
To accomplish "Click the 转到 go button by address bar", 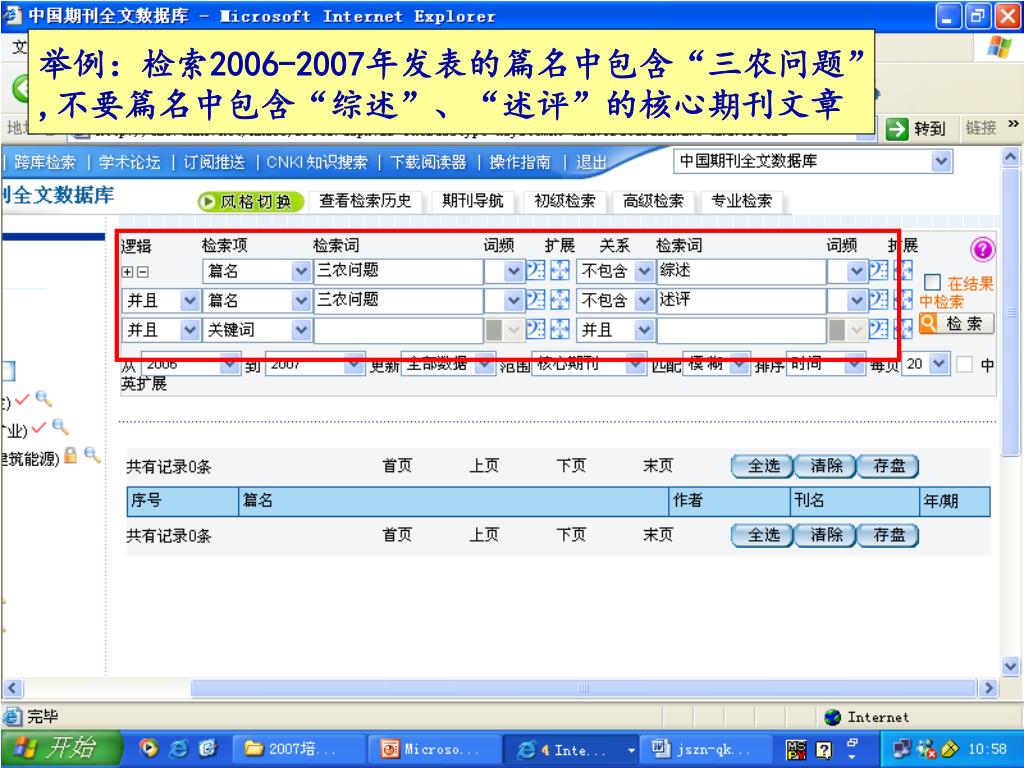I will (x=916, y=129).
